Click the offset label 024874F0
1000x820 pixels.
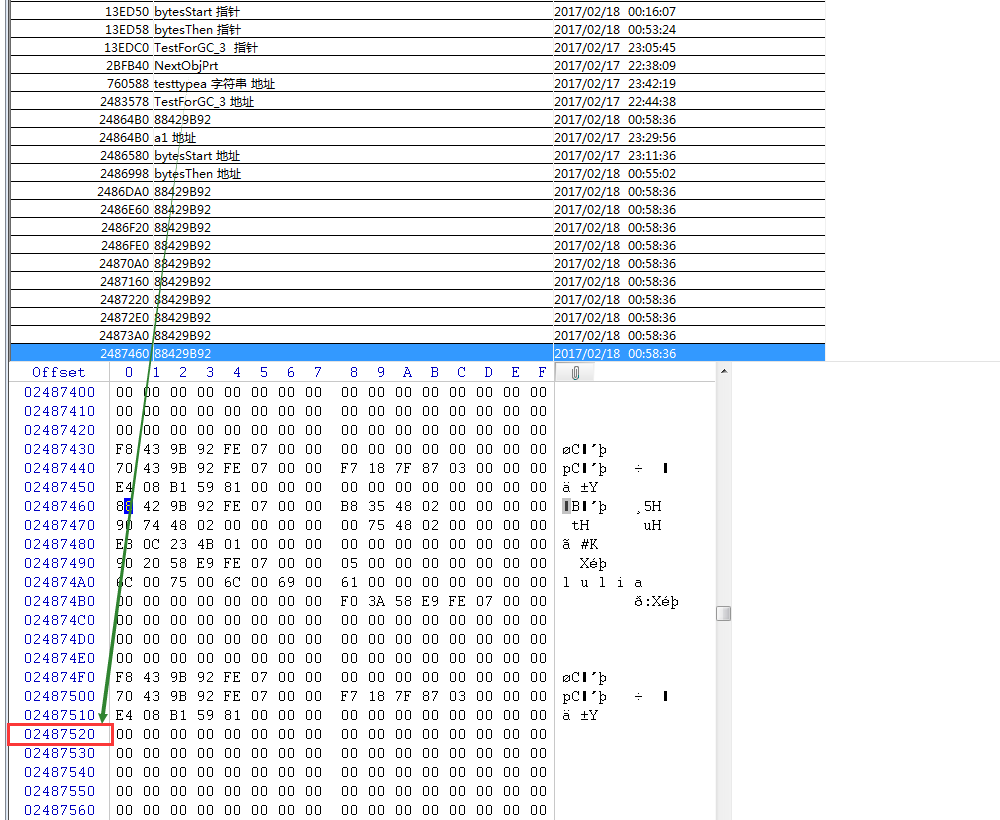[x=59, y=677]
